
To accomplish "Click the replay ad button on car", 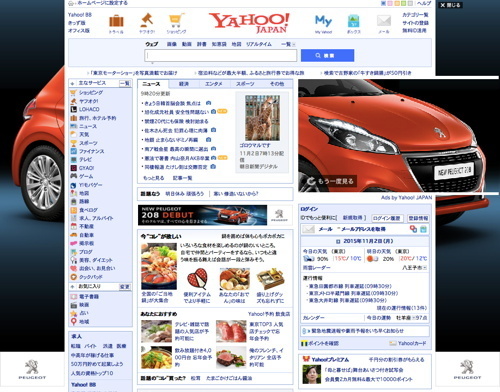I will coord(331,181).
